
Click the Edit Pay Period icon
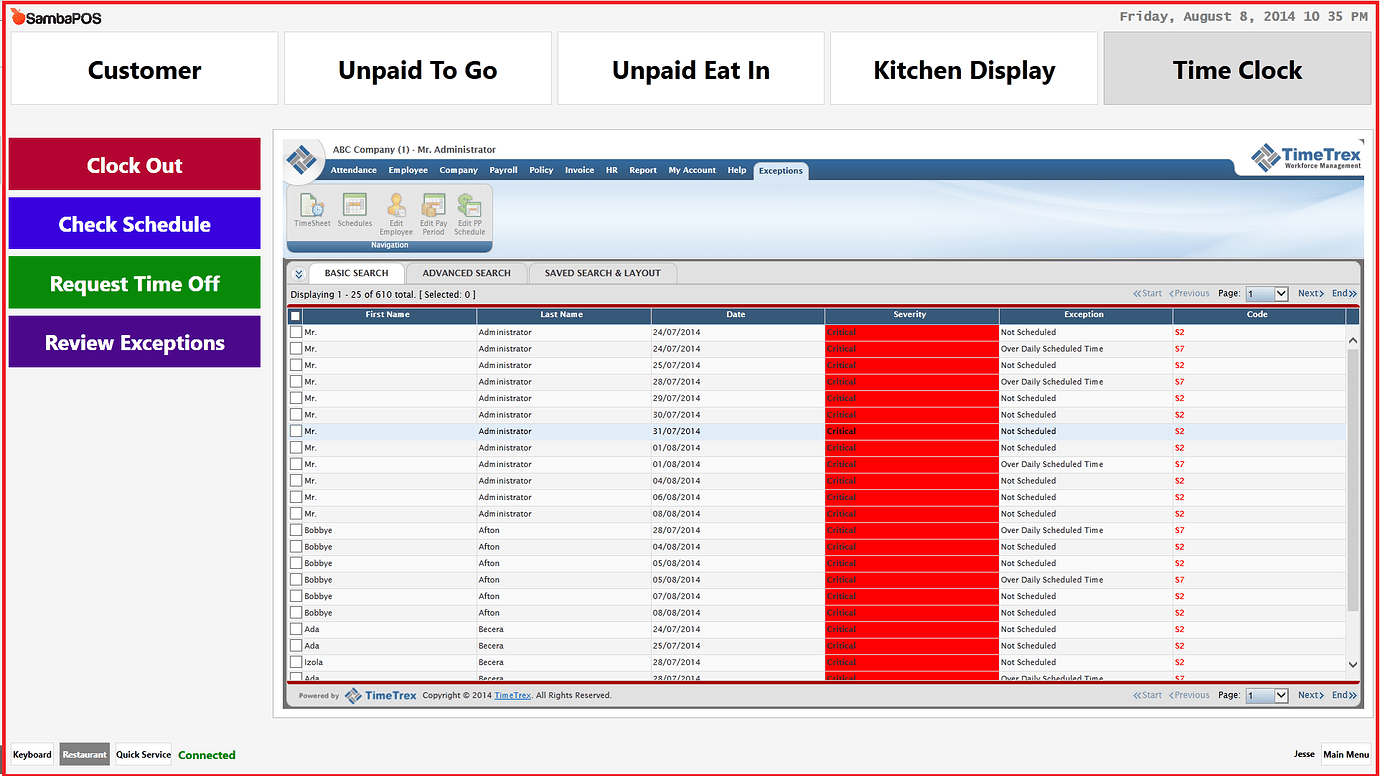433,214
